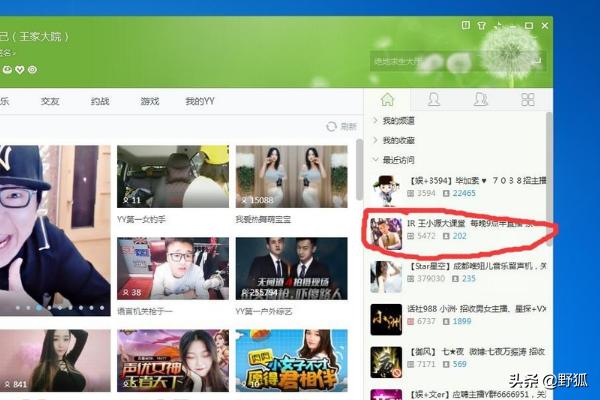
Task: Open 毕加索 channel avatar
Action: pos(386,191)
